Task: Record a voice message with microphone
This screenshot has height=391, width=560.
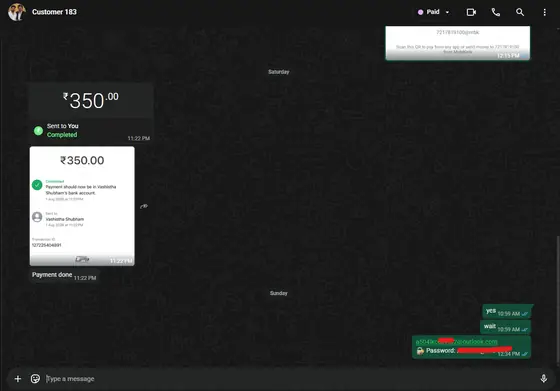Action: (x=543, y=379)
